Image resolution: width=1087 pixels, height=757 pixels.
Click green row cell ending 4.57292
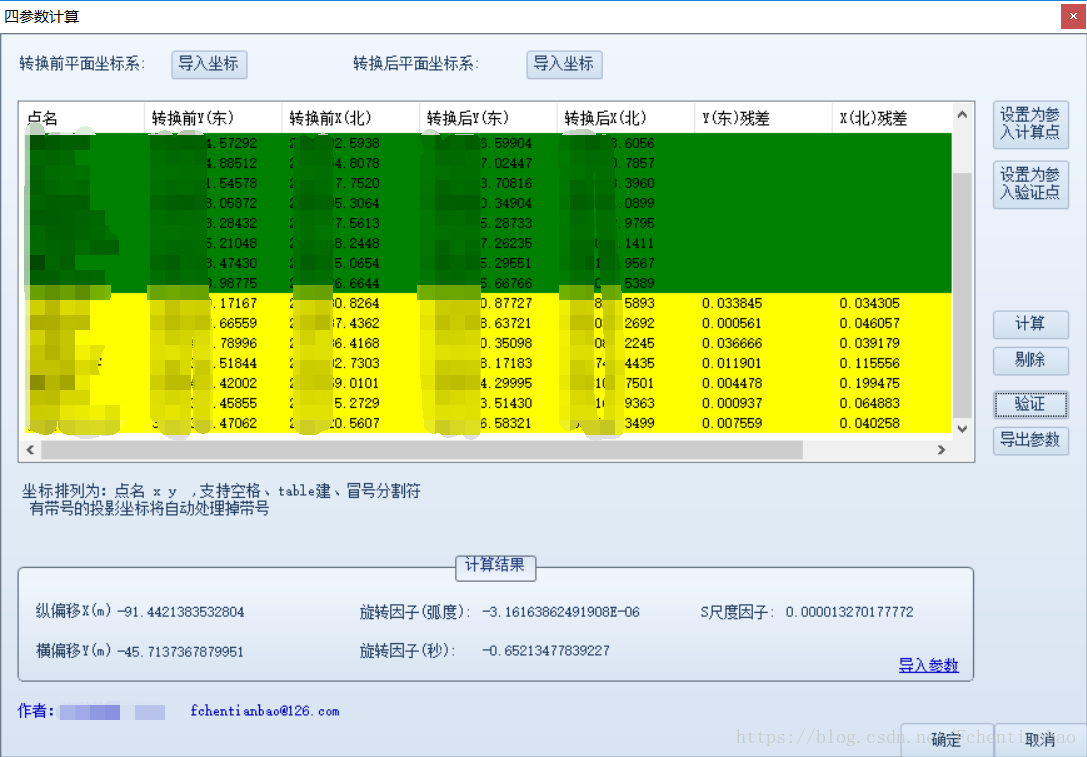click(232, 143)
